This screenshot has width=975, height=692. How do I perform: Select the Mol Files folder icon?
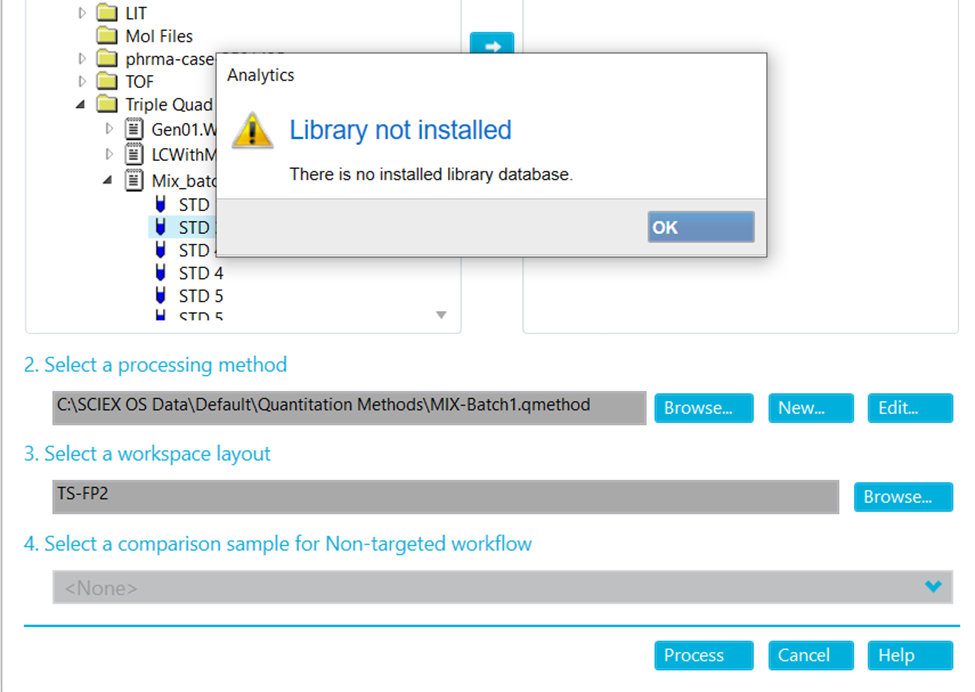107,36
